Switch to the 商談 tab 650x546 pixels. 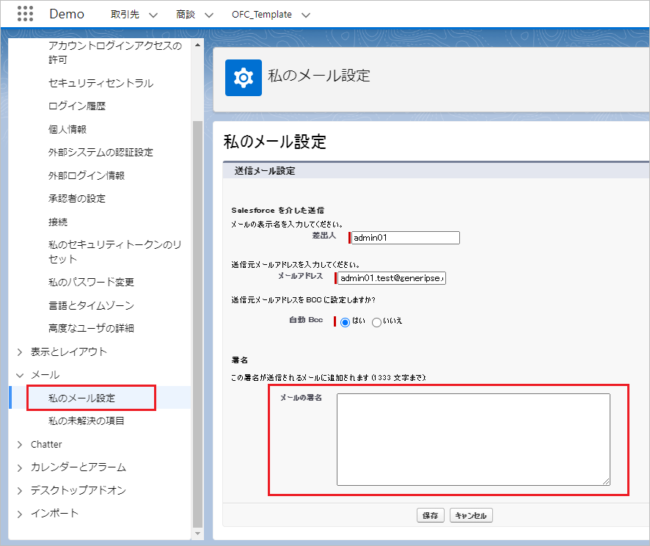click(185, 15)
